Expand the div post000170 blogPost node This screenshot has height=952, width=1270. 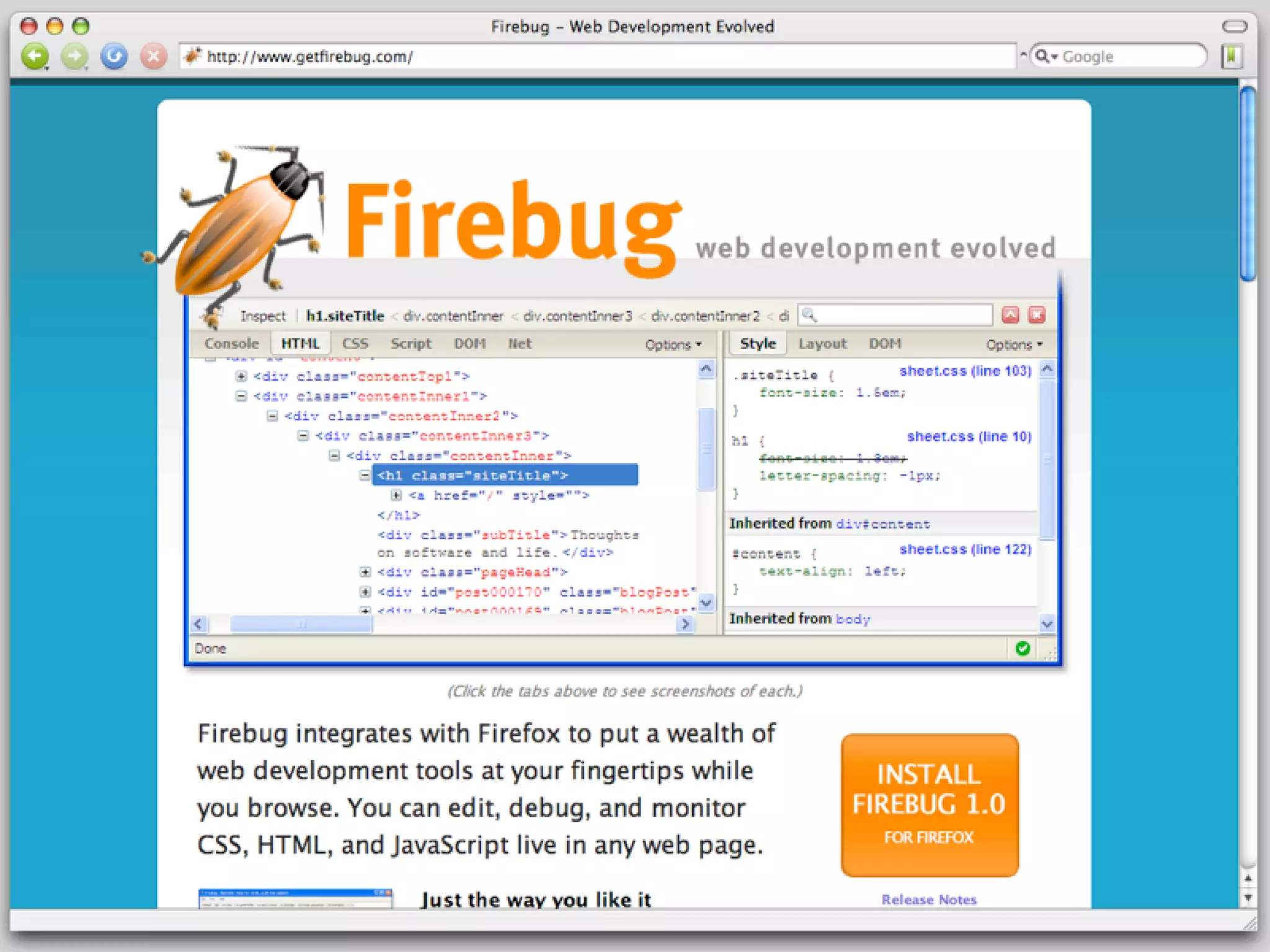point(365,592)
